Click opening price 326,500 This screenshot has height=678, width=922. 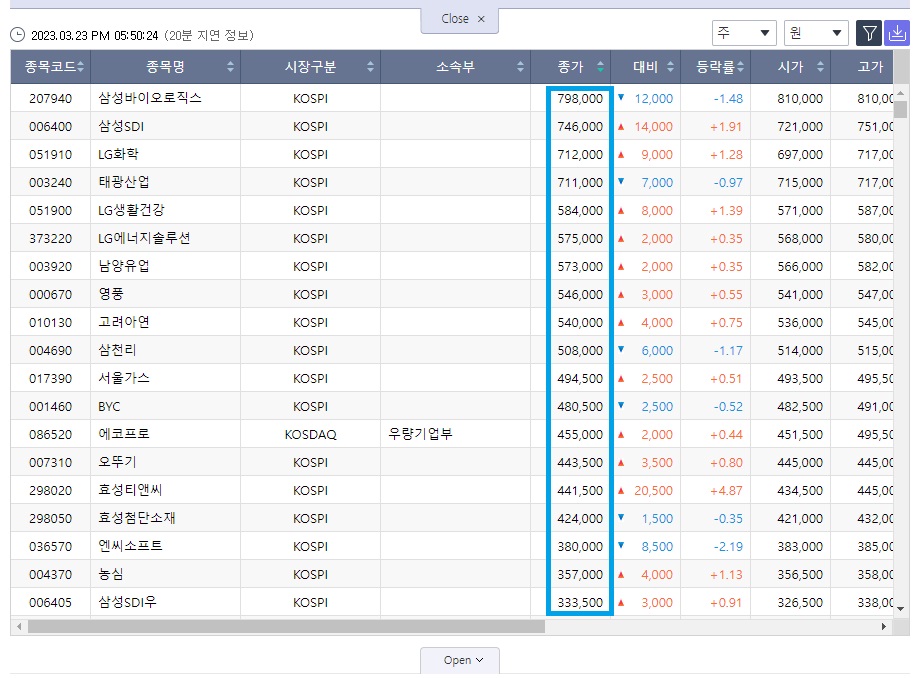point(800,603)
